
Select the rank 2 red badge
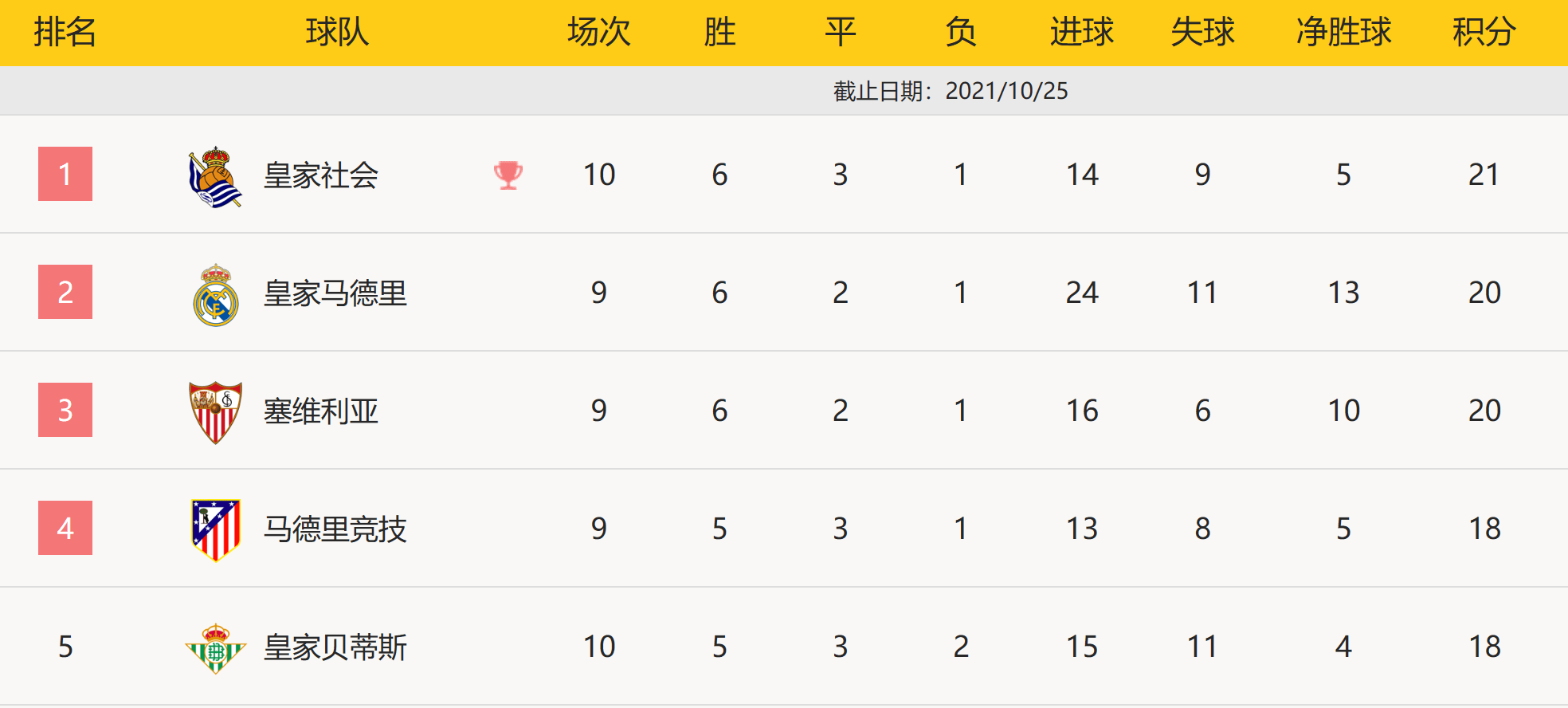click(65, 292)
